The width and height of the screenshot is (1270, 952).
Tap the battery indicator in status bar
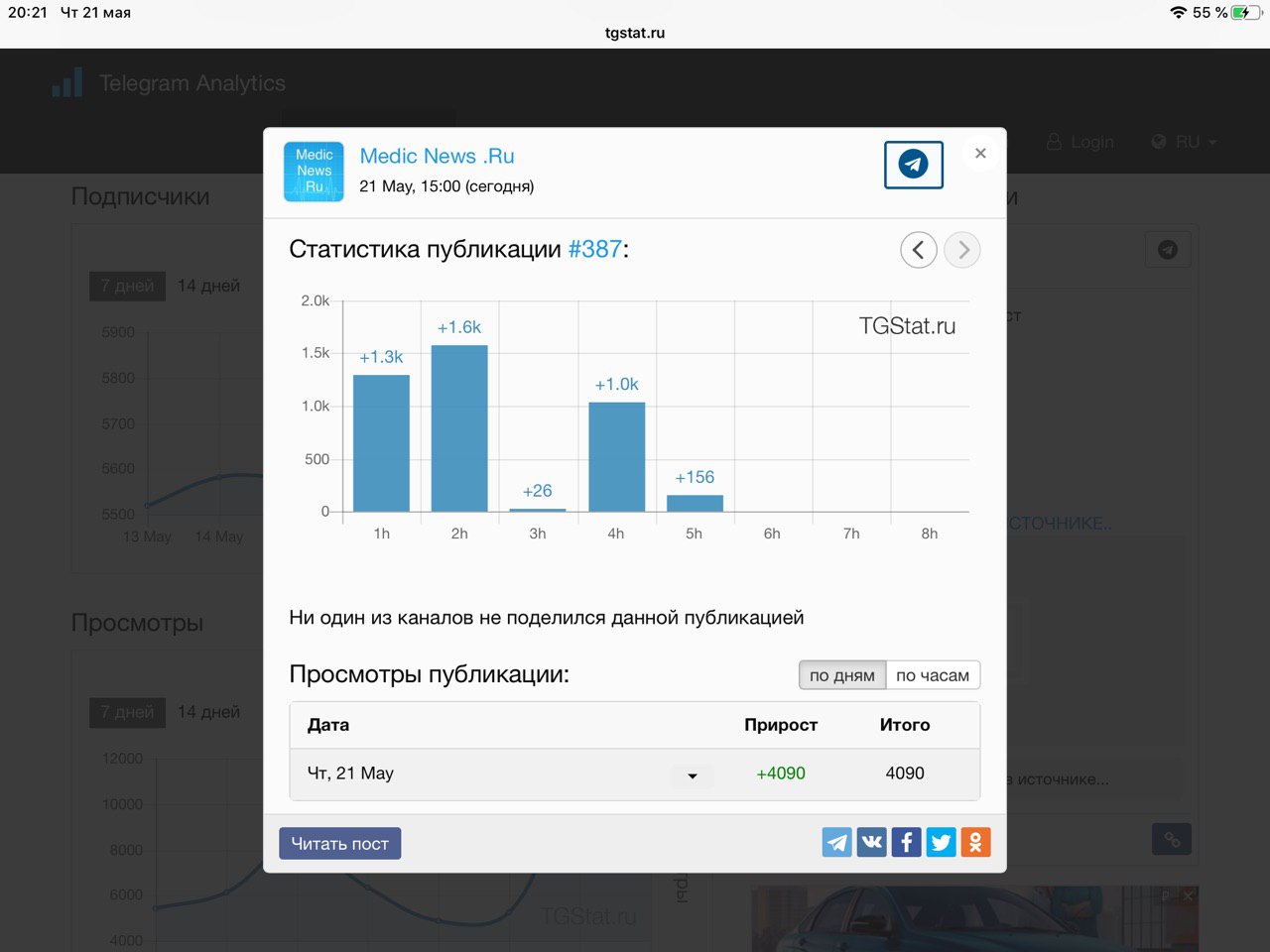click(1246, 13)
